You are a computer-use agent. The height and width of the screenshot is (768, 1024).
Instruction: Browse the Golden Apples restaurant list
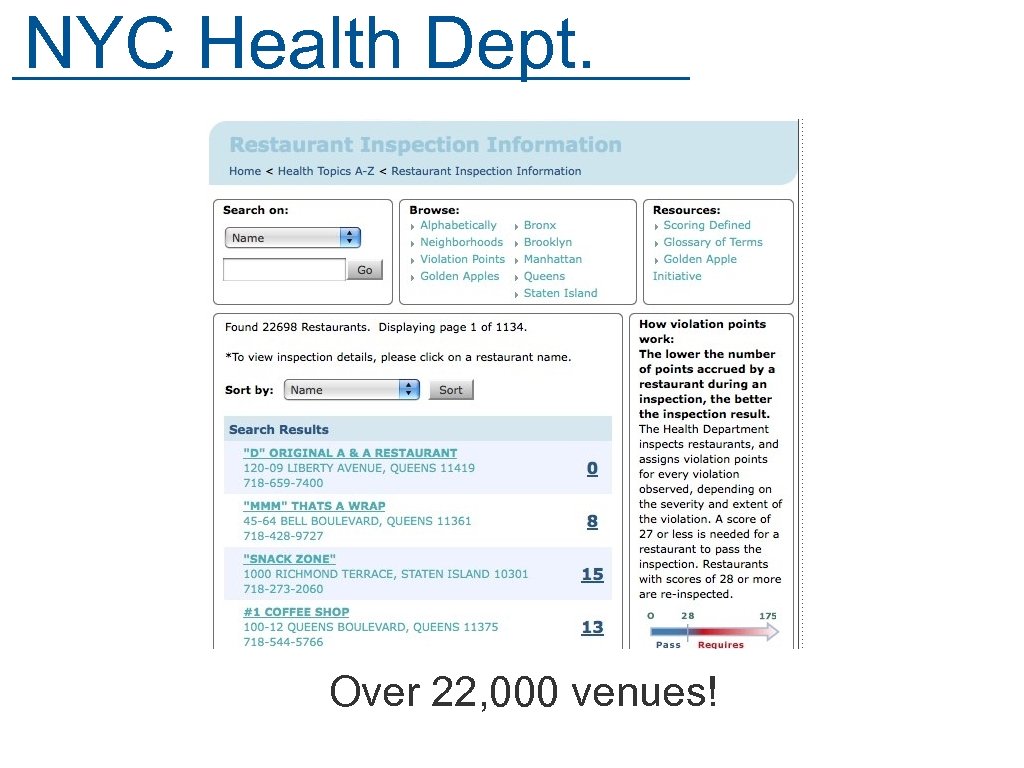click(459, 275)
